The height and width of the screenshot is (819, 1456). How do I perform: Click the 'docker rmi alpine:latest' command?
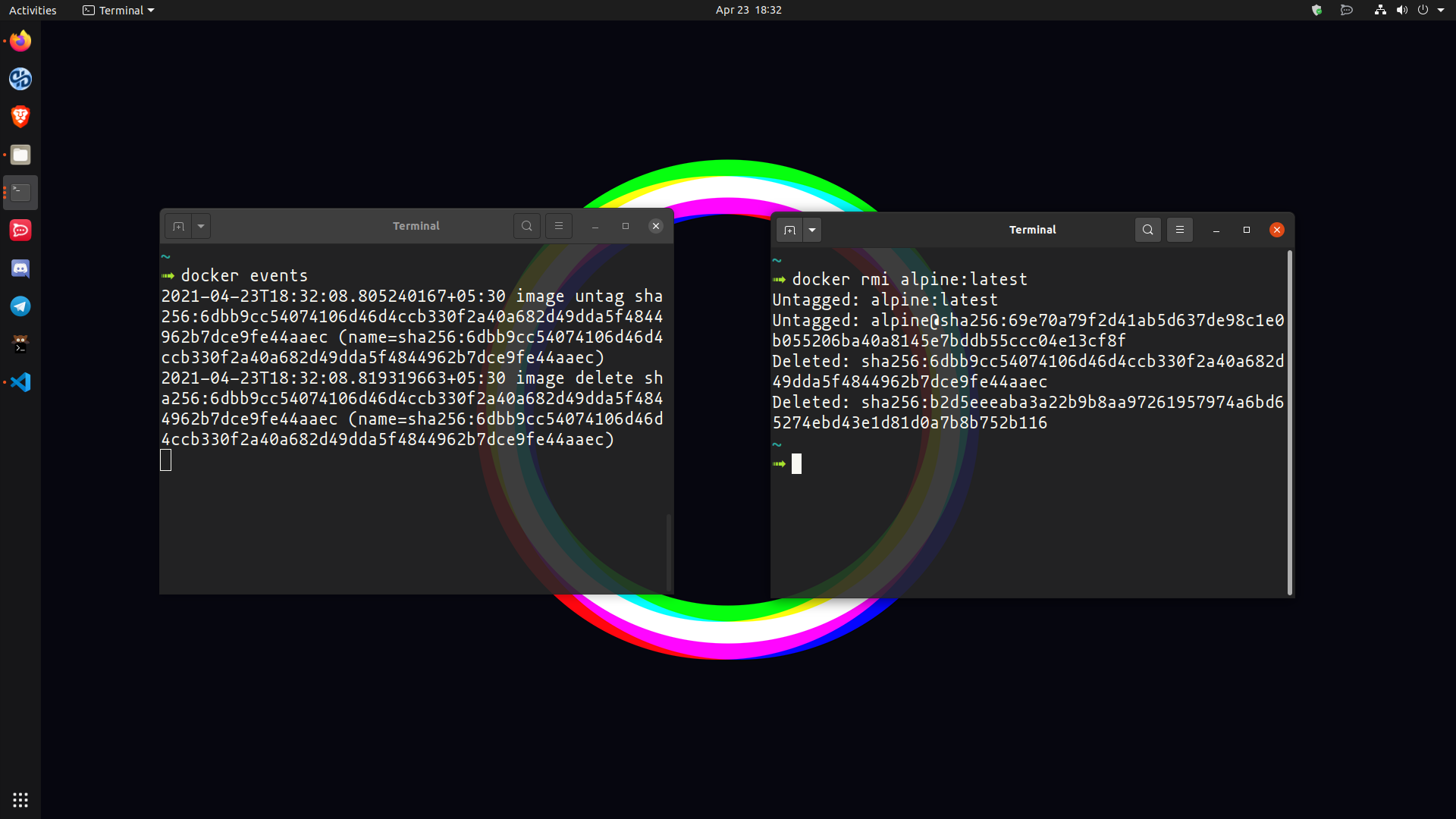(910, 279)
